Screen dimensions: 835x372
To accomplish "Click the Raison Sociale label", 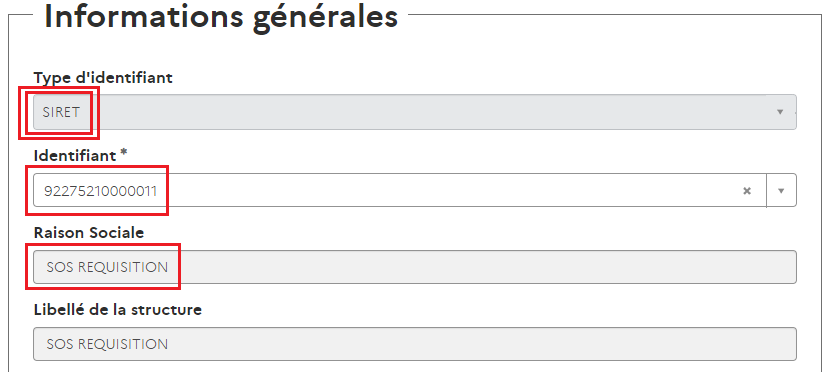I will pos(89,233).
